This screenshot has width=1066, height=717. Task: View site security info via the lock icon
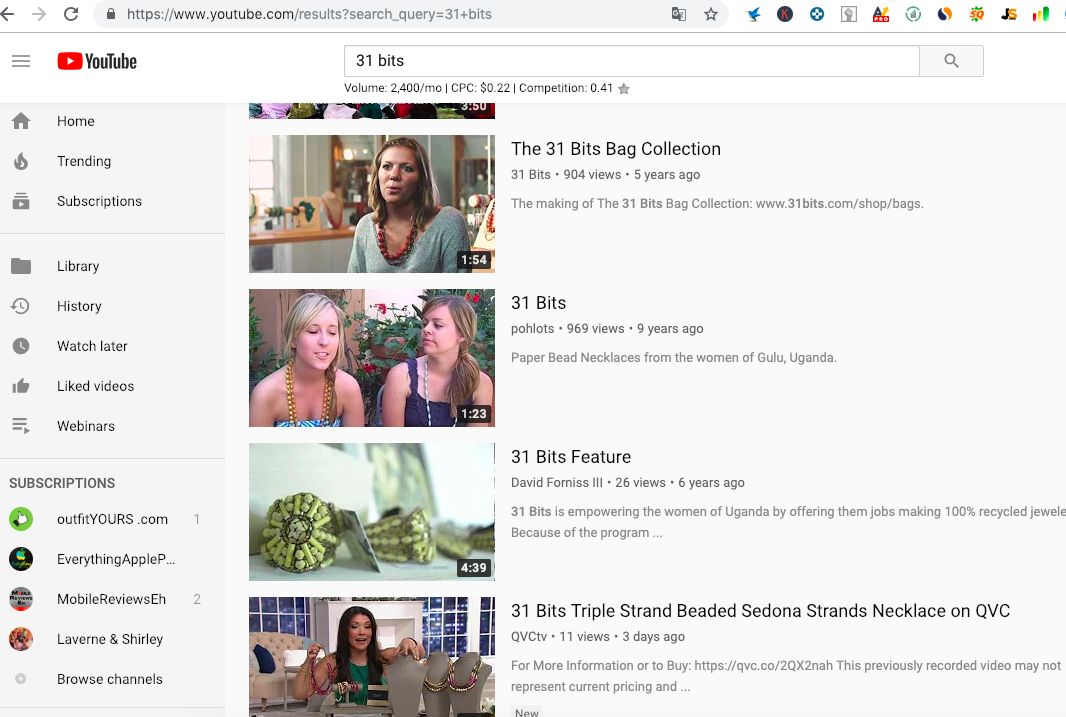111,14
